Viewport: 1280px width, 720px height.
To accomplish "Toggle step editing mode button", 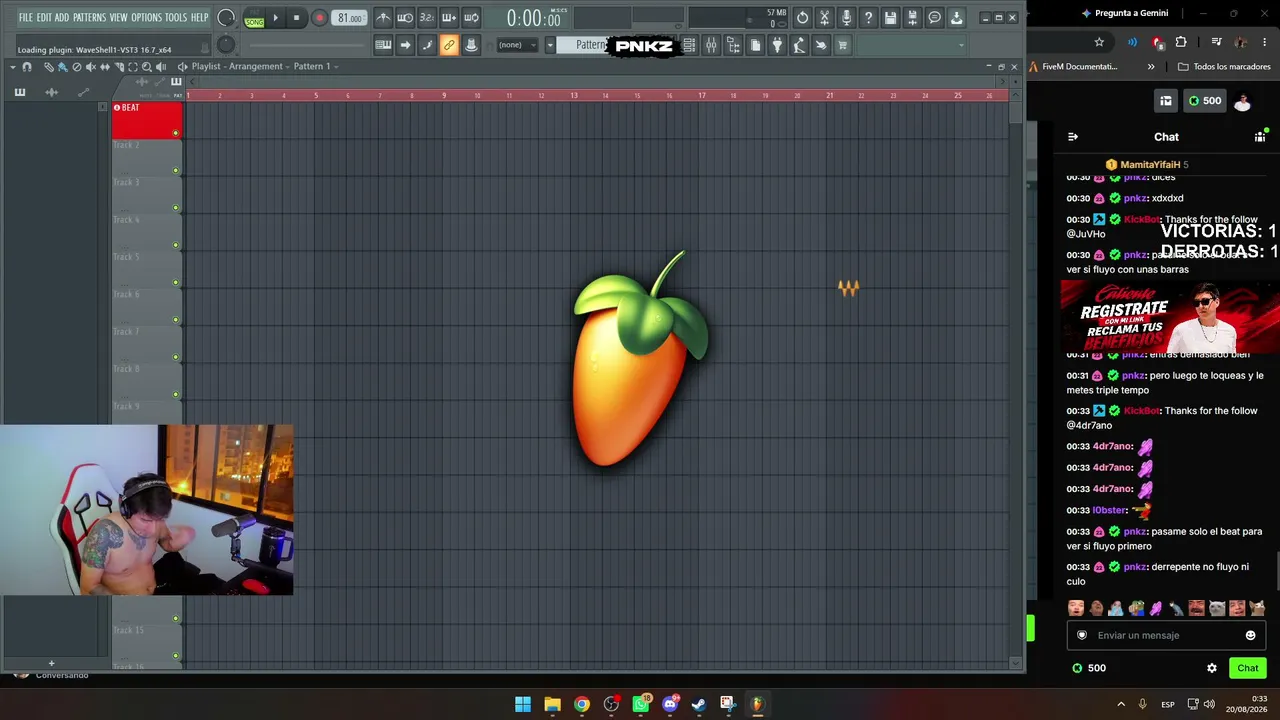I will (x=427, y=45).
